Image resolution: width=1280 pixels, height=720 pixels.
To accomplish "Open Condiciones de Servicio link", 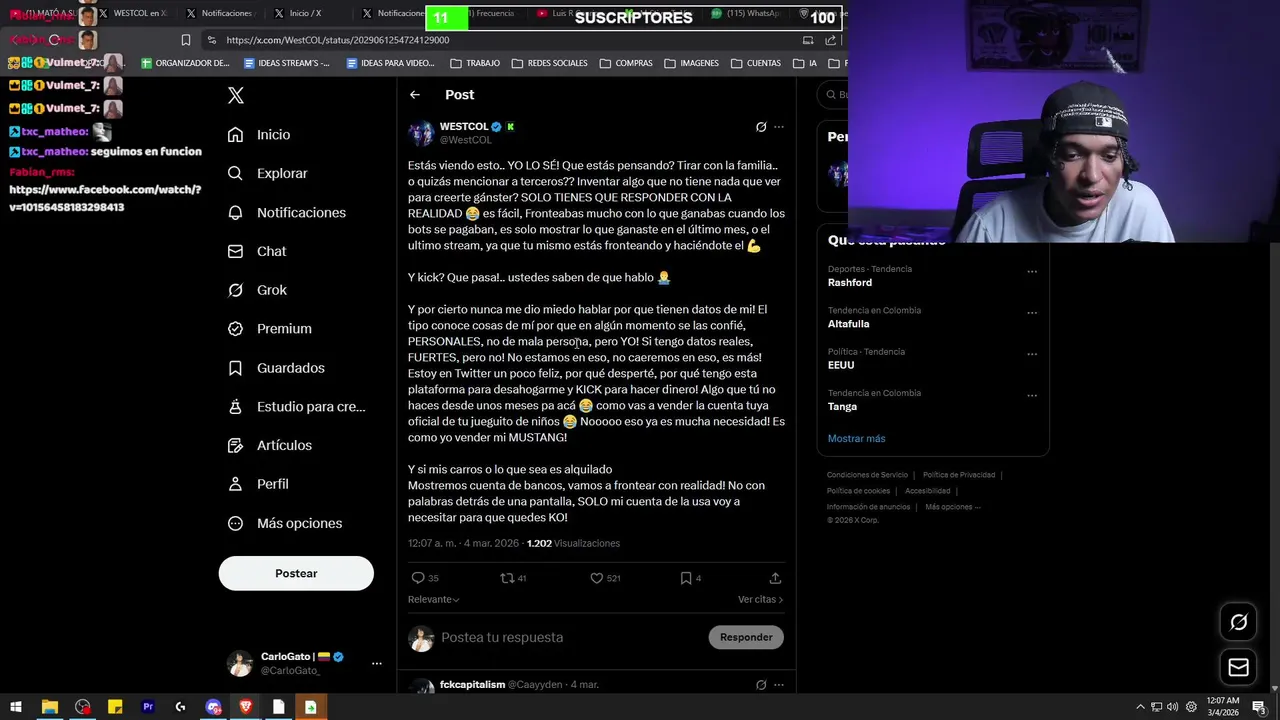I will pyautogui.click(x=867, y=475).
